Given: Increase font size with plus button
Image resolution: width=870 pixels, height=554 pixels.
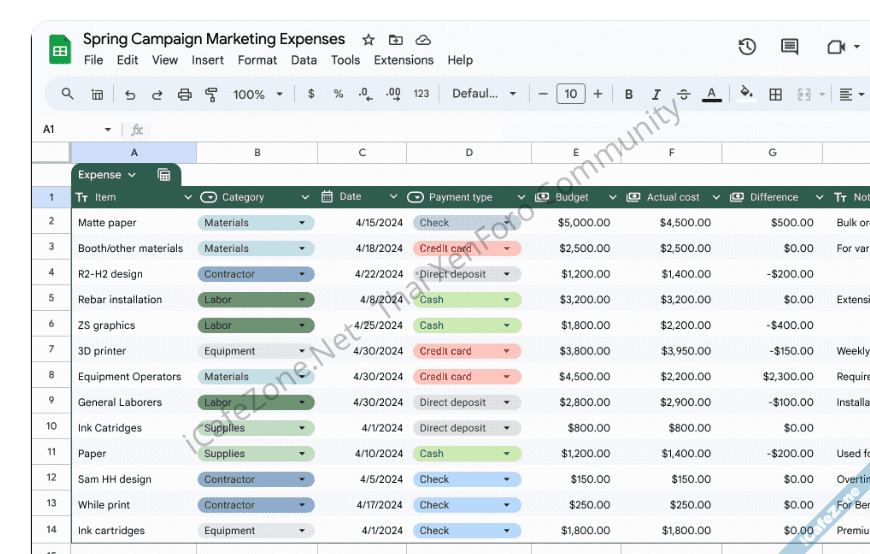Looking at the screenshot, I should click(598, 94).
